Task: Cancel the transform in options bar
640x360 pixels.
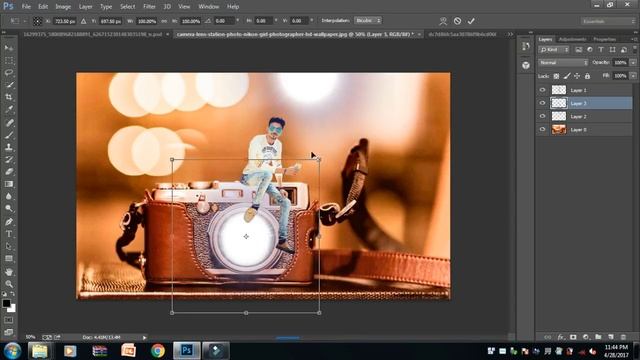Action: (457, 21)
